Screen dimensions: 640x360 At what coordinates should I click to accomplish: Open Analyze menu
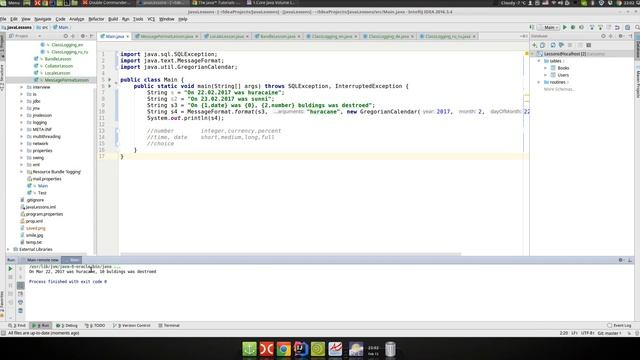(76, 19)
